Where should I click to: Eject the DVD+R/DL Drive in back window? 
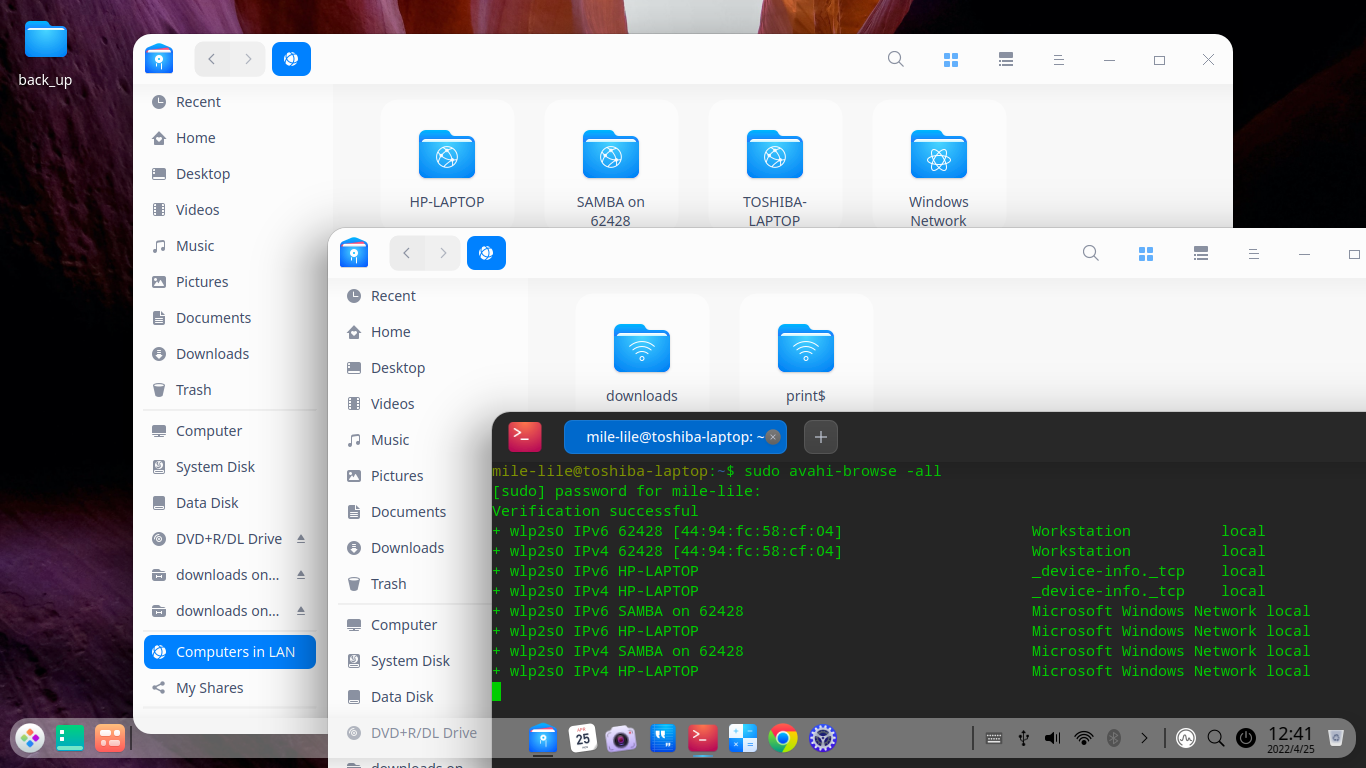(301, 539)
